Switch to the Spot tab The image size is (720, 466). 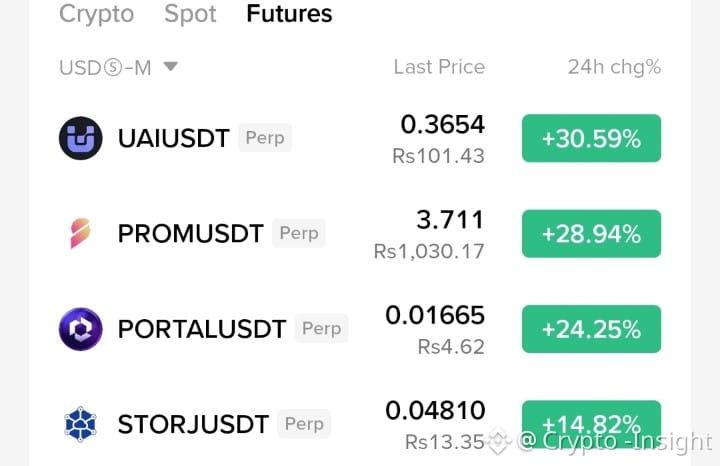190,14
